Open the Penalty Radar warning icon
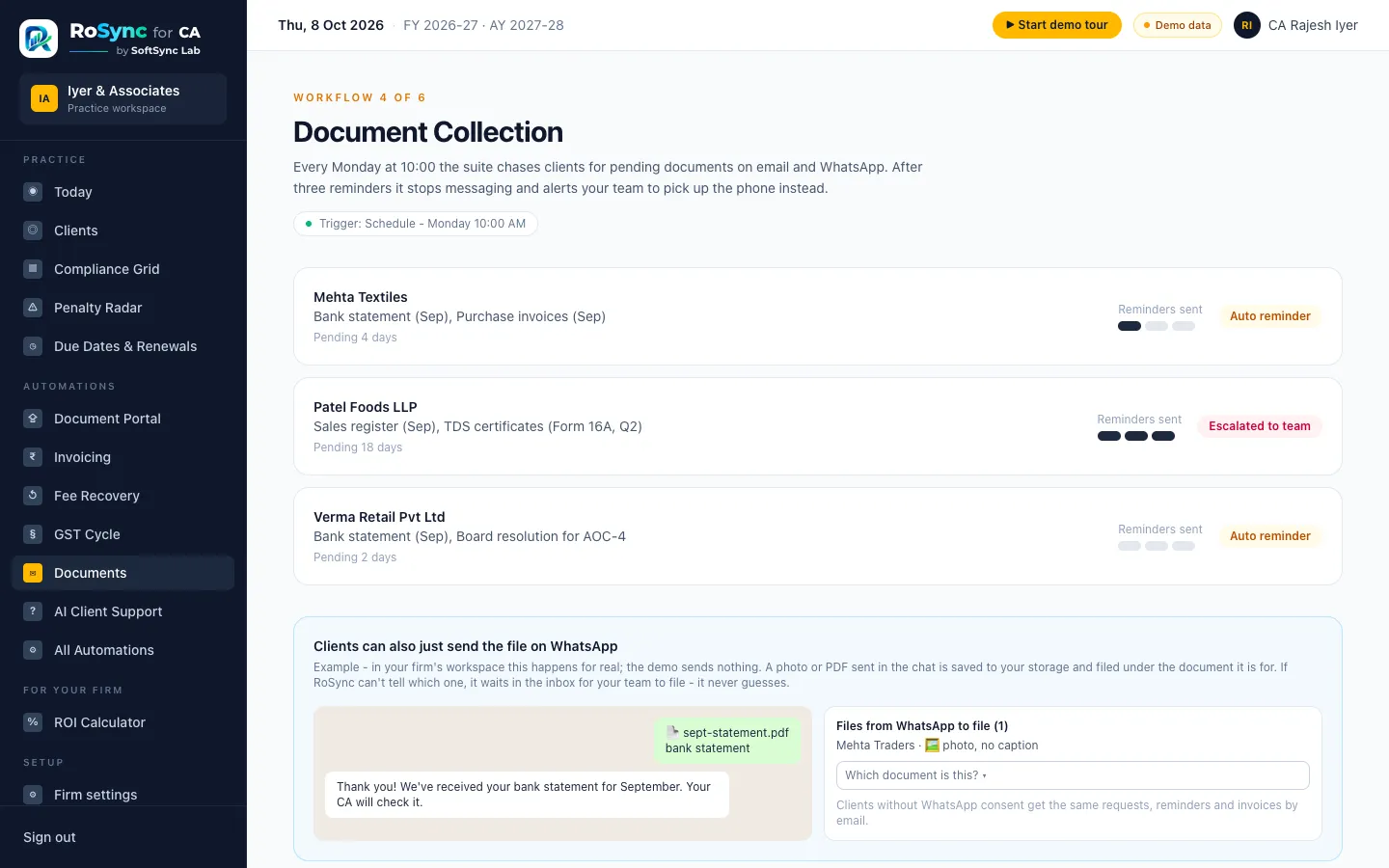This screenshot has height=868, width=1389. [33, 308]
